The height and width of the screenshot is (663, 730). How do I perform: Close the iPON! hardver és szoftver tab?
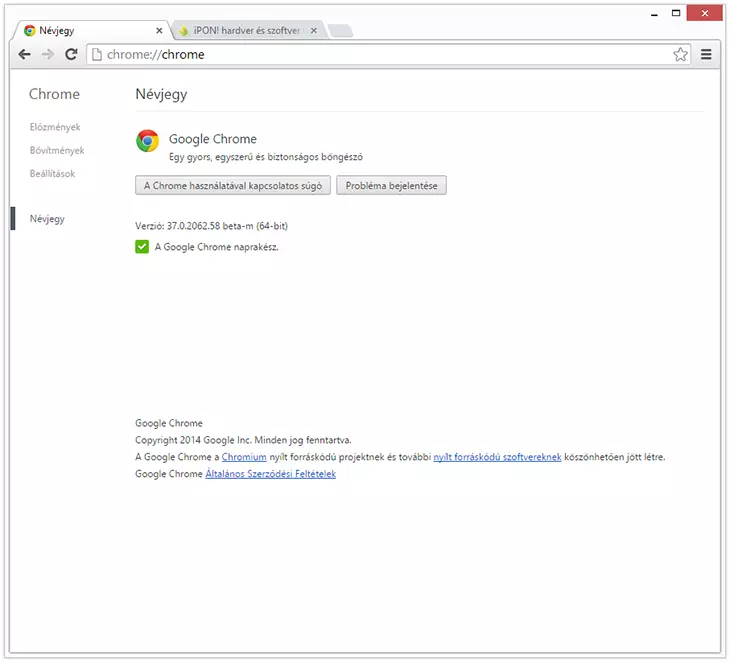pyautogui.click(x=314, y=30)
